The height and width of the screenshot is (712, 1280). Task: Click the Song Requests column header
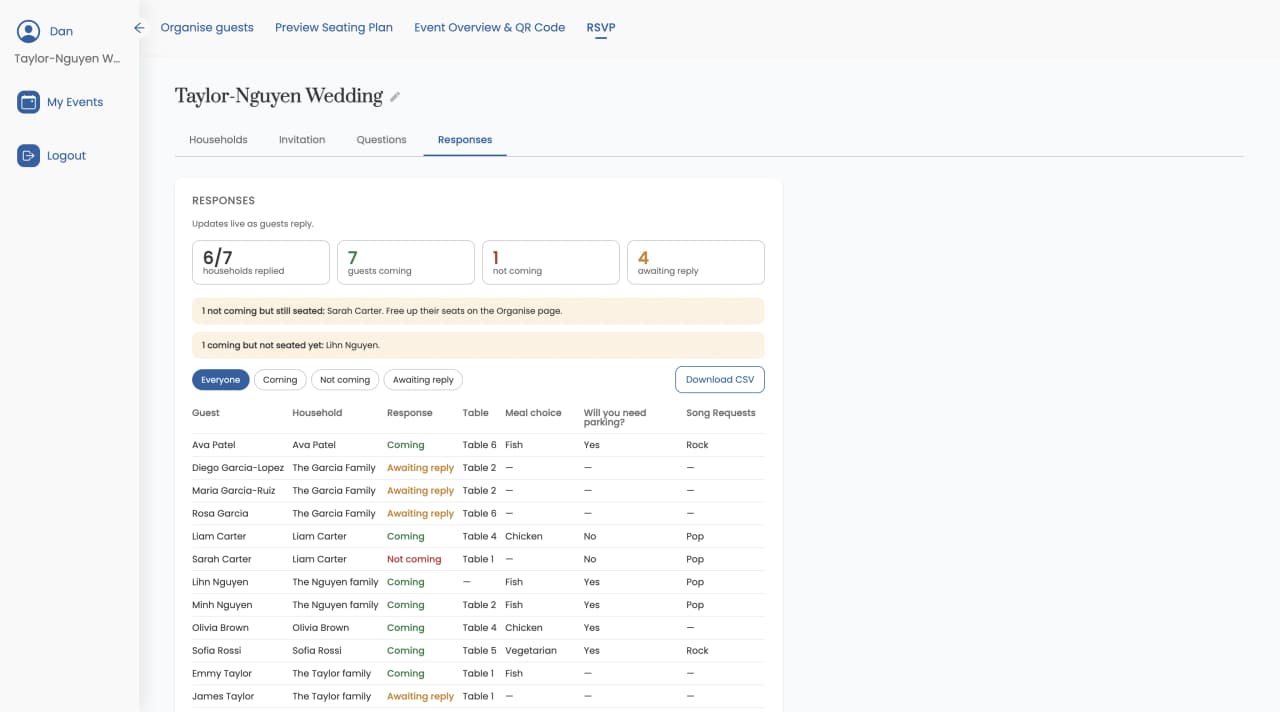pos(721,413)
